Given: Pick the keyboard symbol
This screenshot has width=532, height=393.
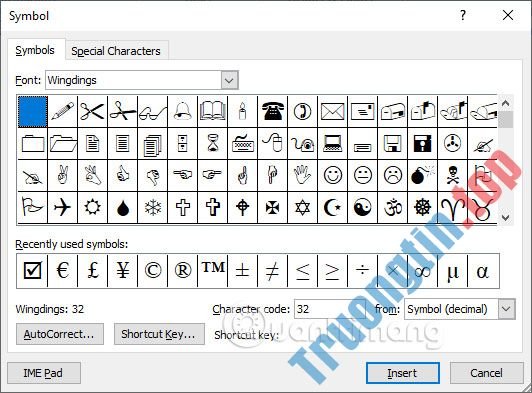Looking at the screenshot, I should [x=242, y=144].
